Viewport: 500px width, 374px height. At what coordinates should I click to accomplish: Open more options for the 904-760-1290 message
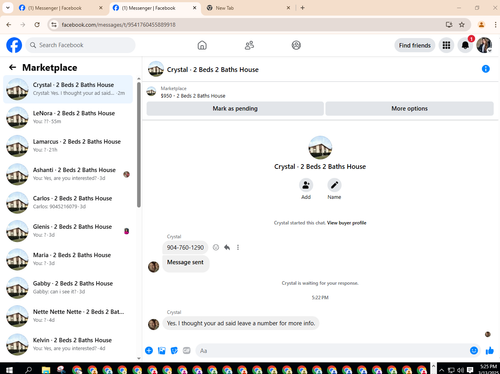[238, 247]
